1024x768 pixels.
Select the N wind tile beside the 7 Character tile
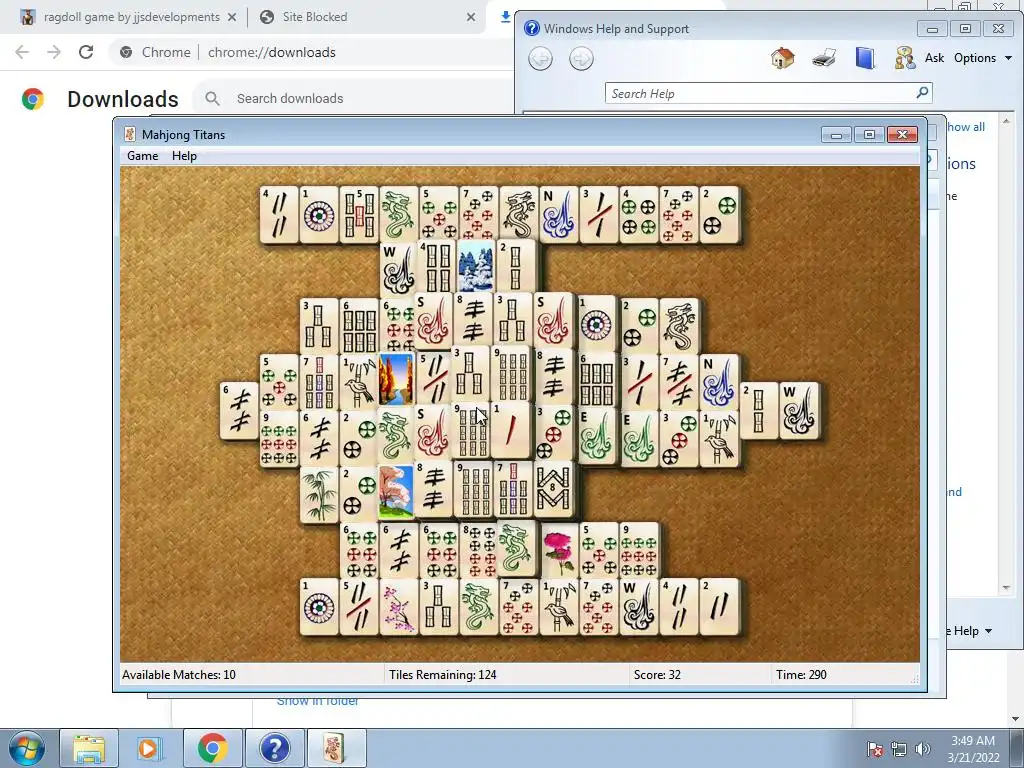pyautogui.click(x=719, y=382)
